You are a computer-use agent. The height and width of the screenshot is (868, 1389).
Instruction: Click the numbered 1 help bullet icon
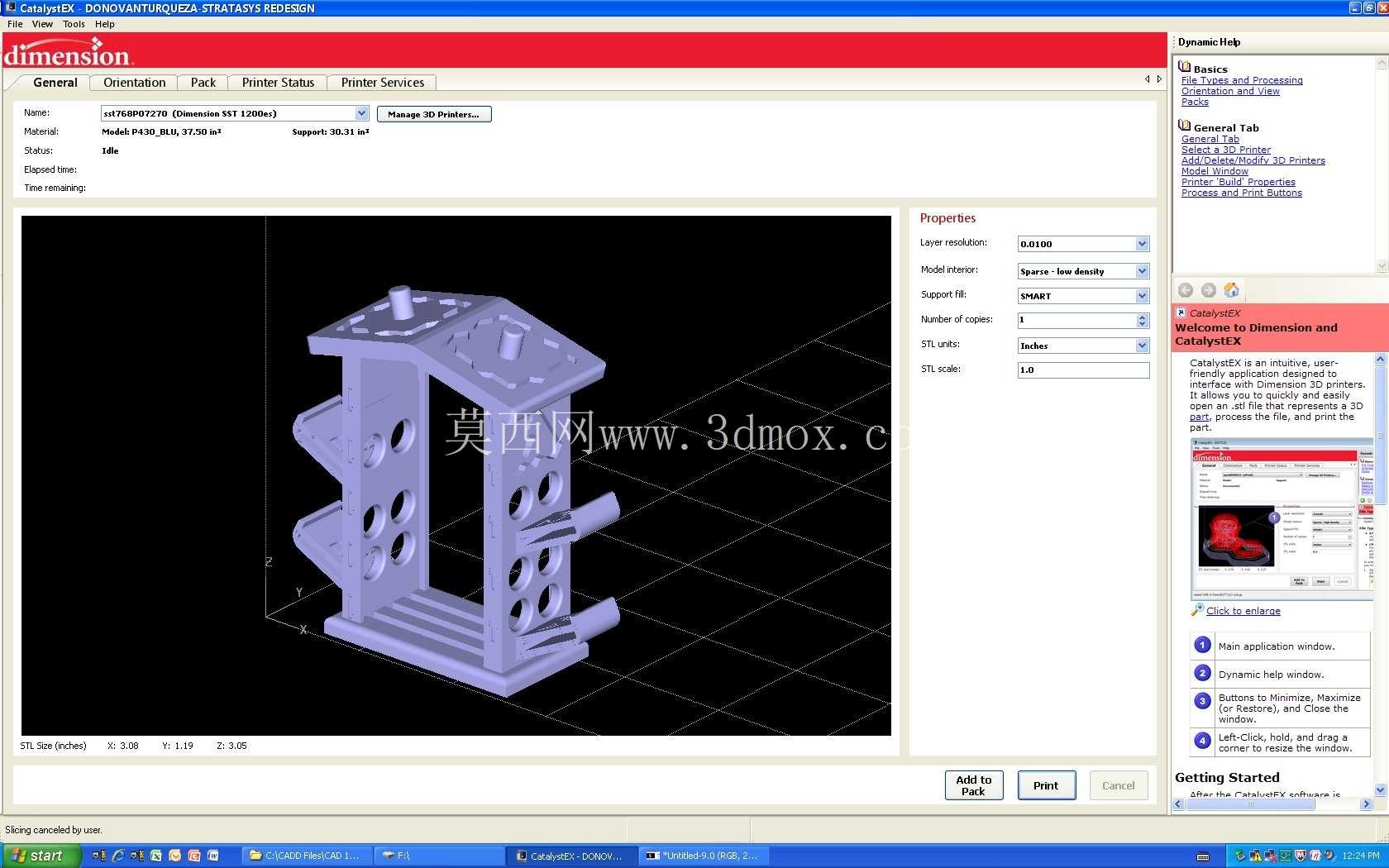(1203, 646)
